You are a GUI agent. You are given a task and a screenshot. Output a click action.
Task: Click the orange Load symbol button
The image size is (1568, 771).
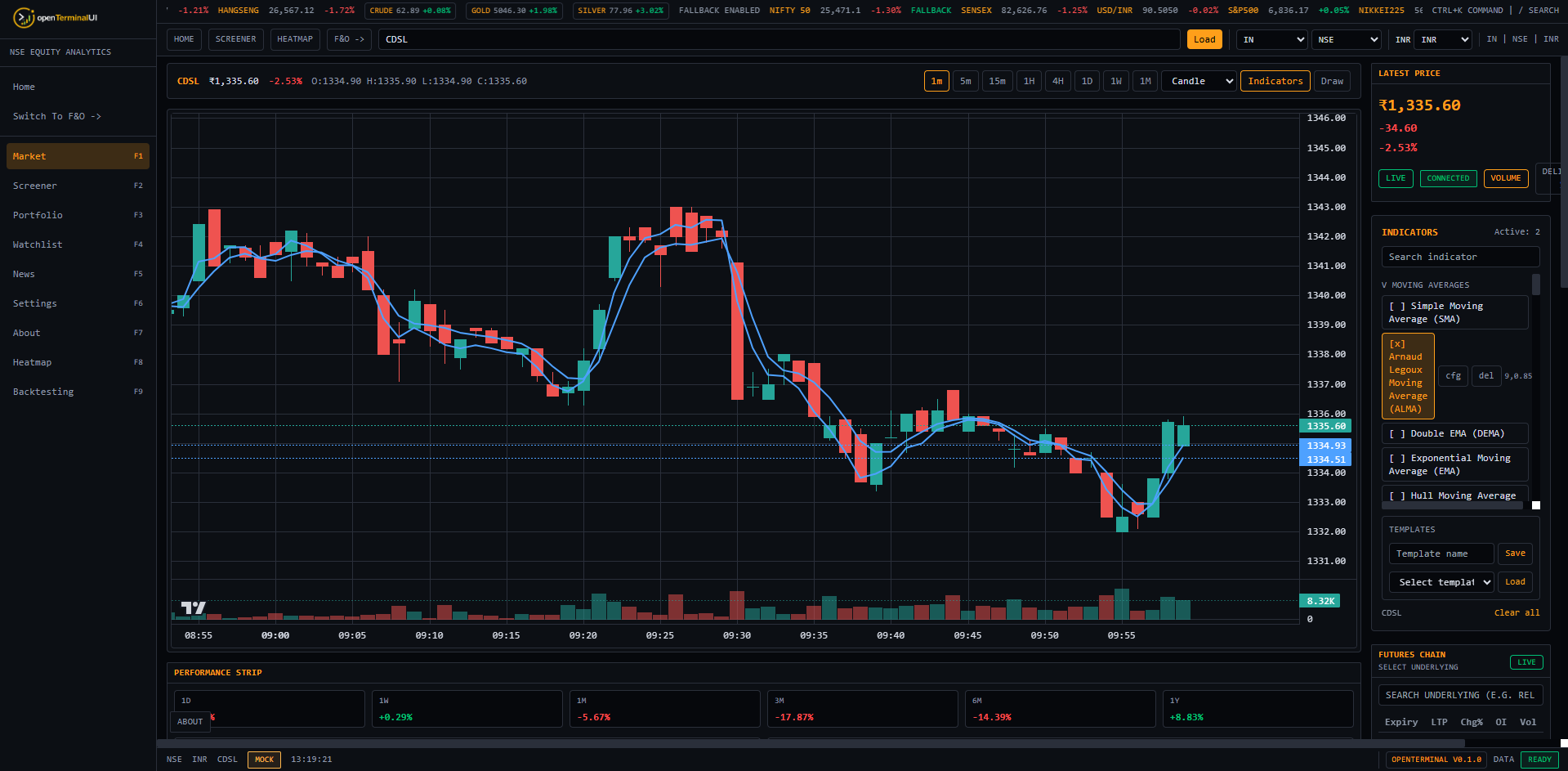[1204, 39]
